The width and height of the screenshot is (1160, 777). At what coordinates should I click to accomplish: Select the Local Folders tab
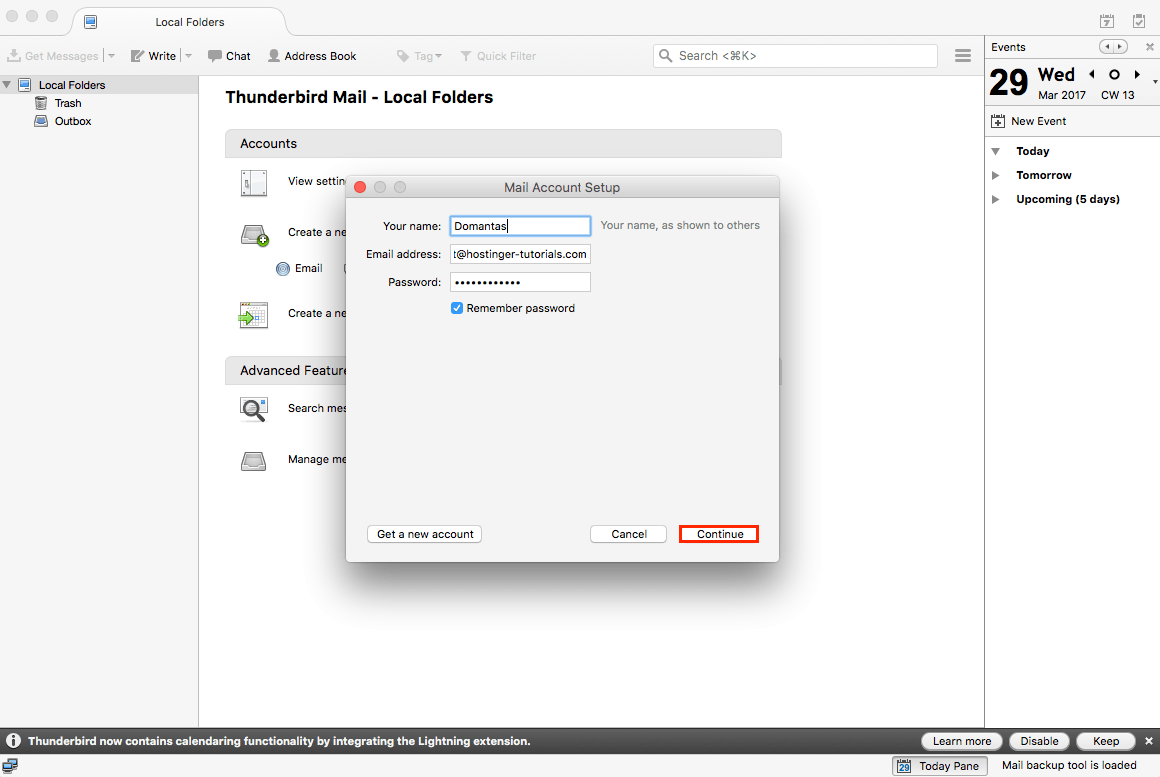(x=179, y=22)
